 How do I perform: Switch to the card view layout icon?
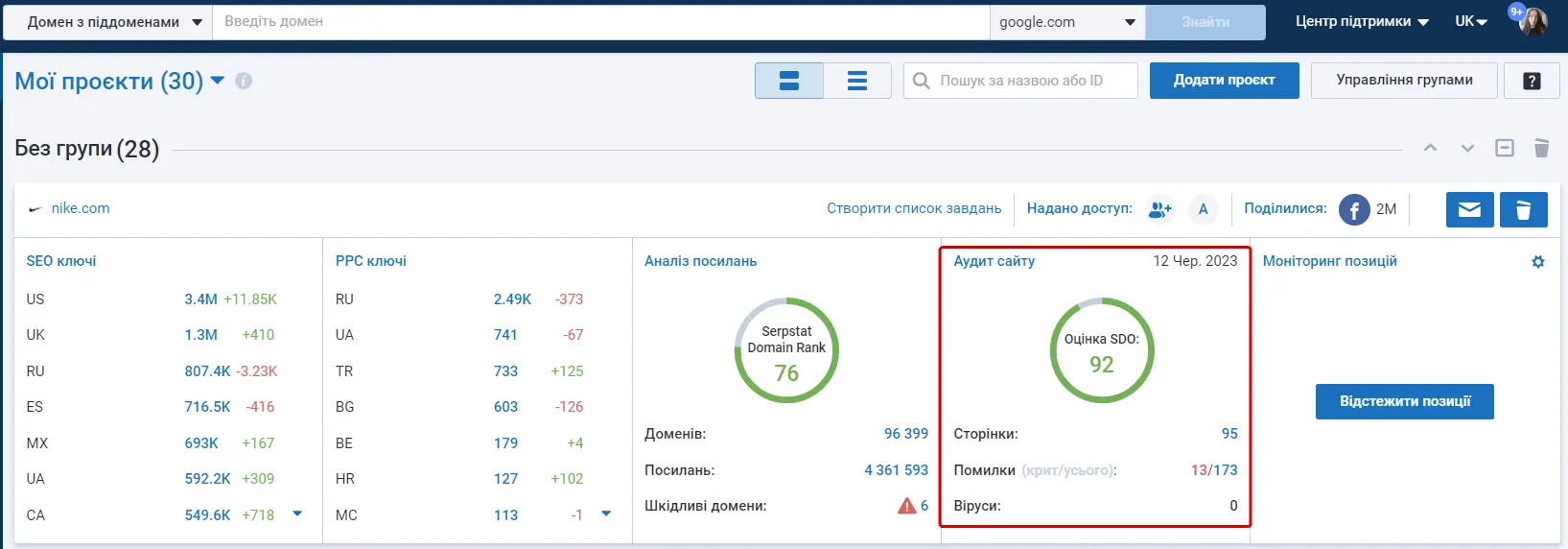(x=788, y=81)
